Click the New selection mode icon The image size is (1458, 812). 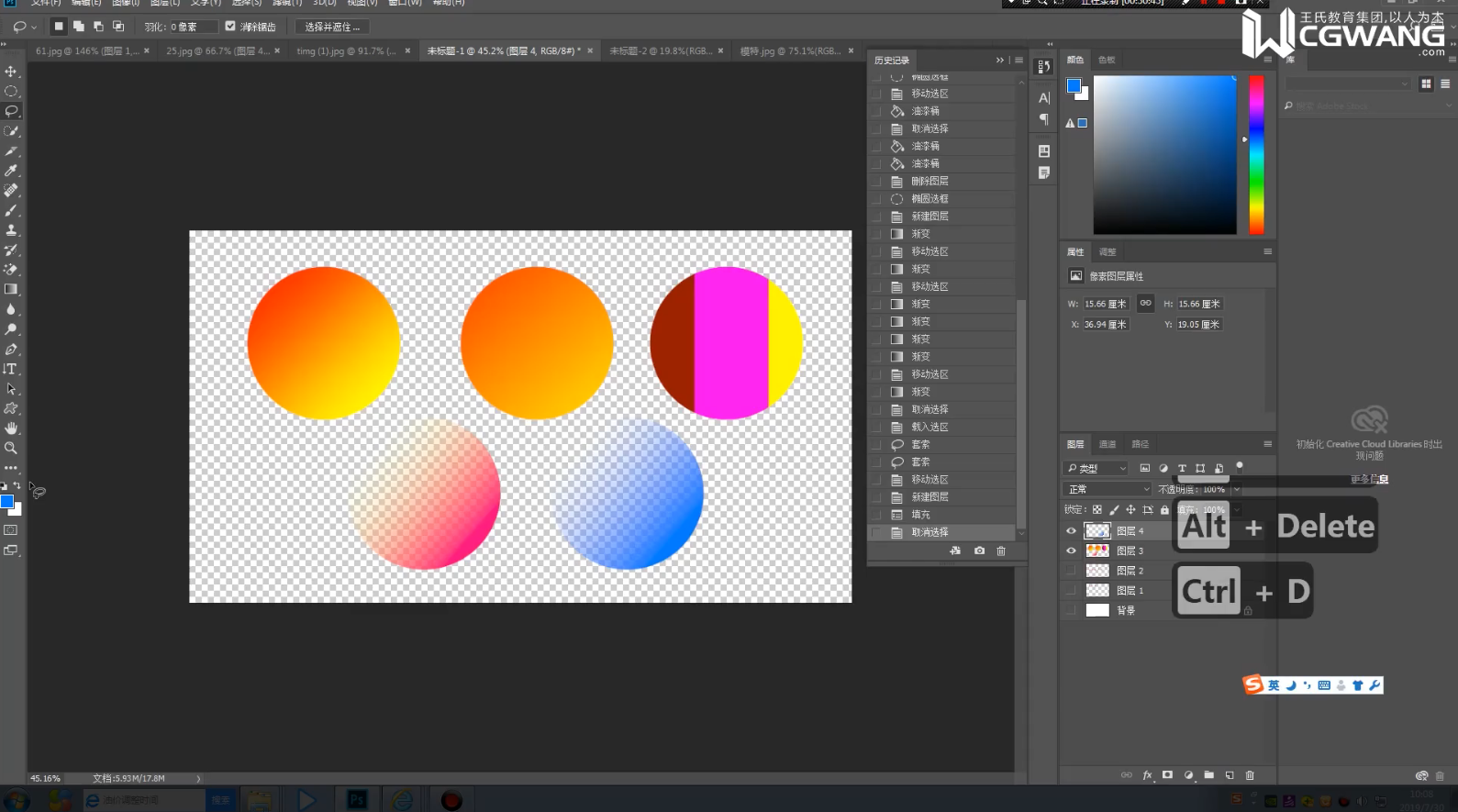tap(59, 27)
